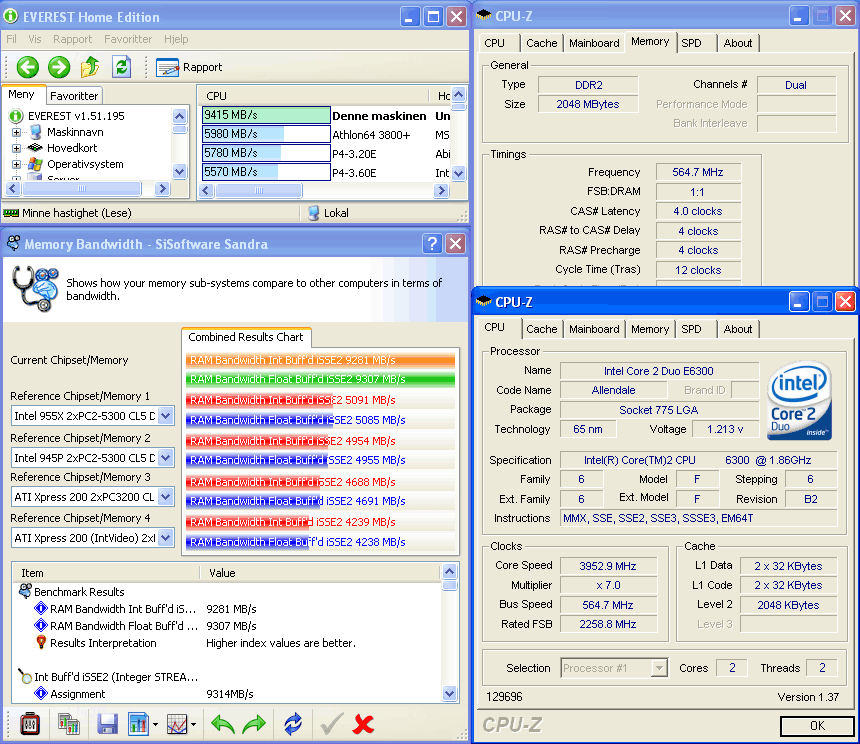Open Reference Chipset/Memory 4 dropdown
This screenshot has height=744, width=860.
[x=166, y=538]
